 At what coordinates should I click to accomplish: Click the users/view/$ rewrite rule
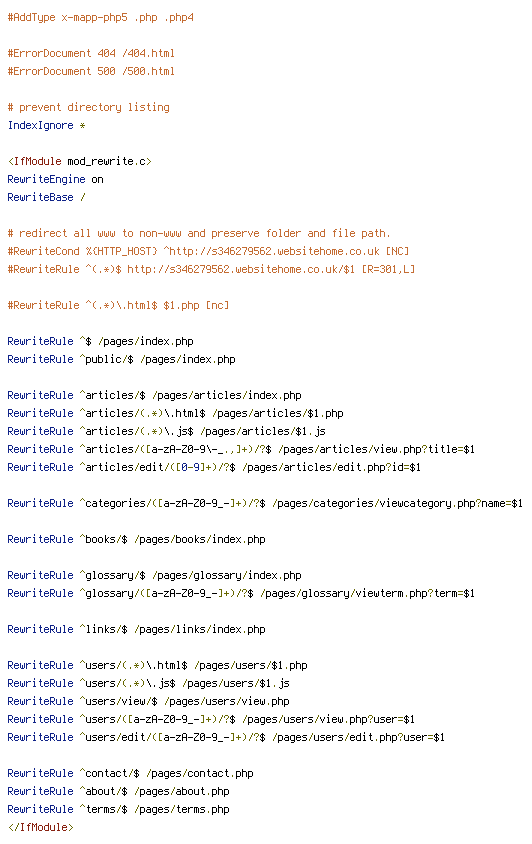point(148,701)
